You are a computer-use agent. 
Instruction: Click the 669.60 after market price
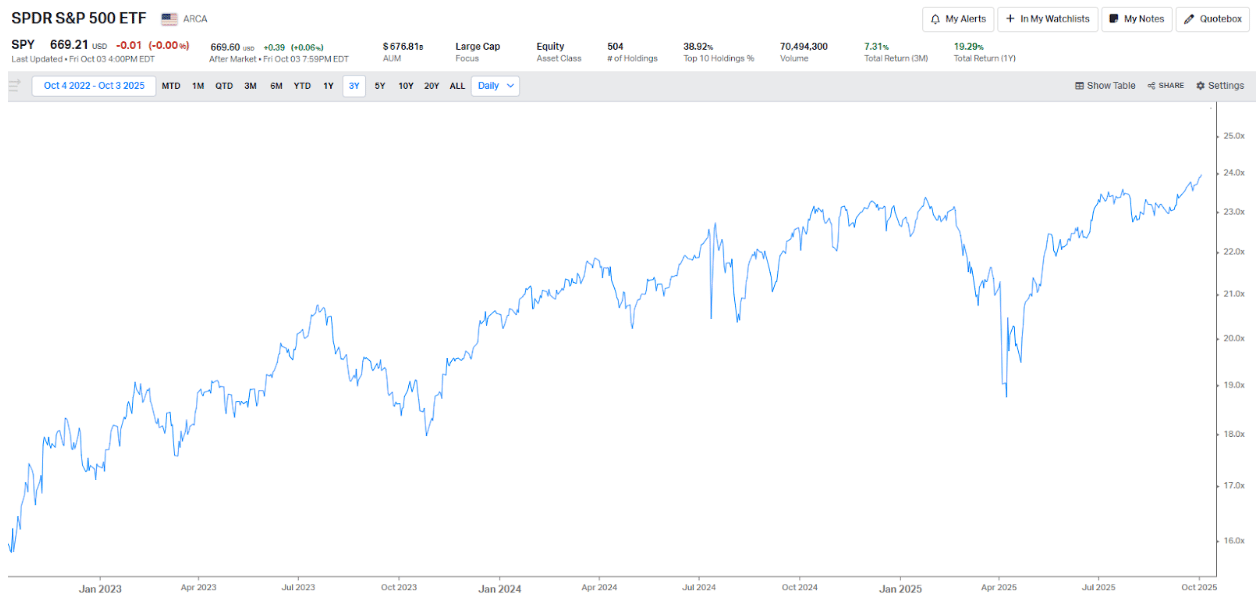(x=225, y=47)
